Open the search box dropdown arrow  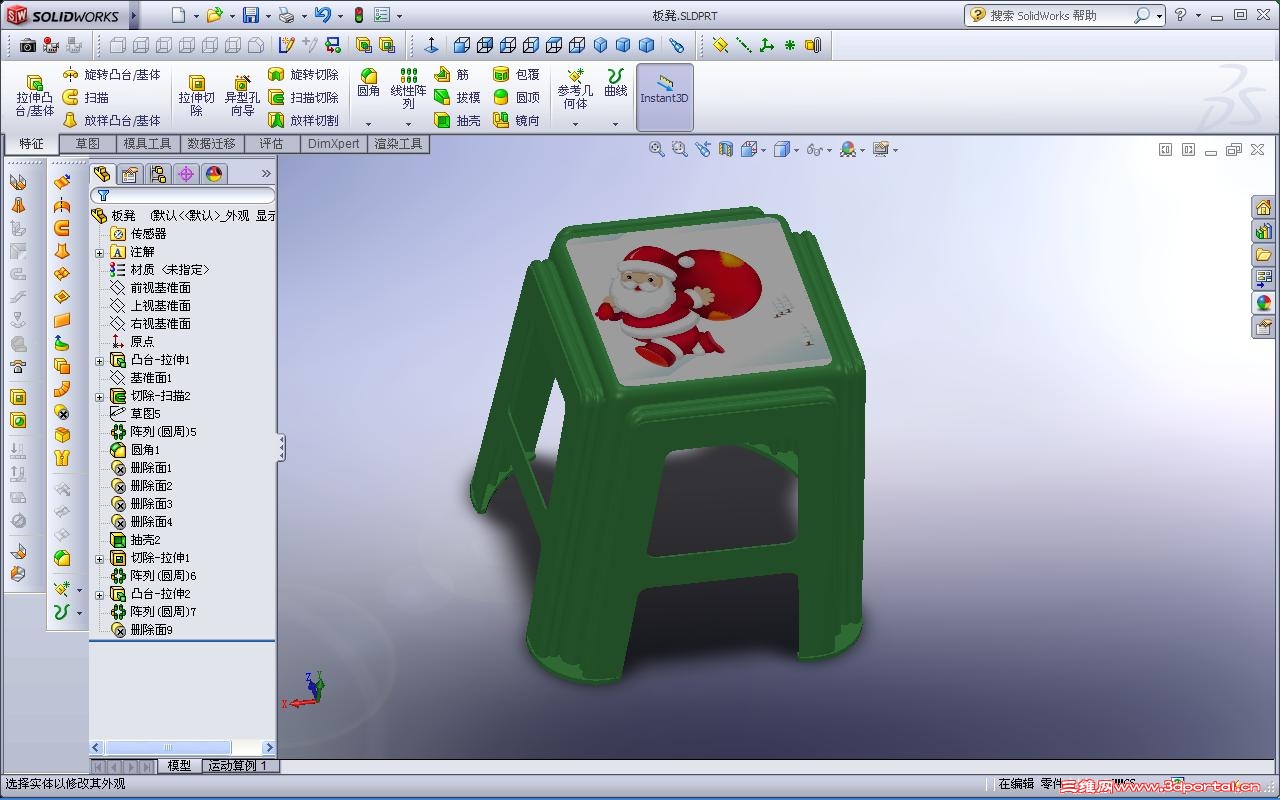point(1159,16)
